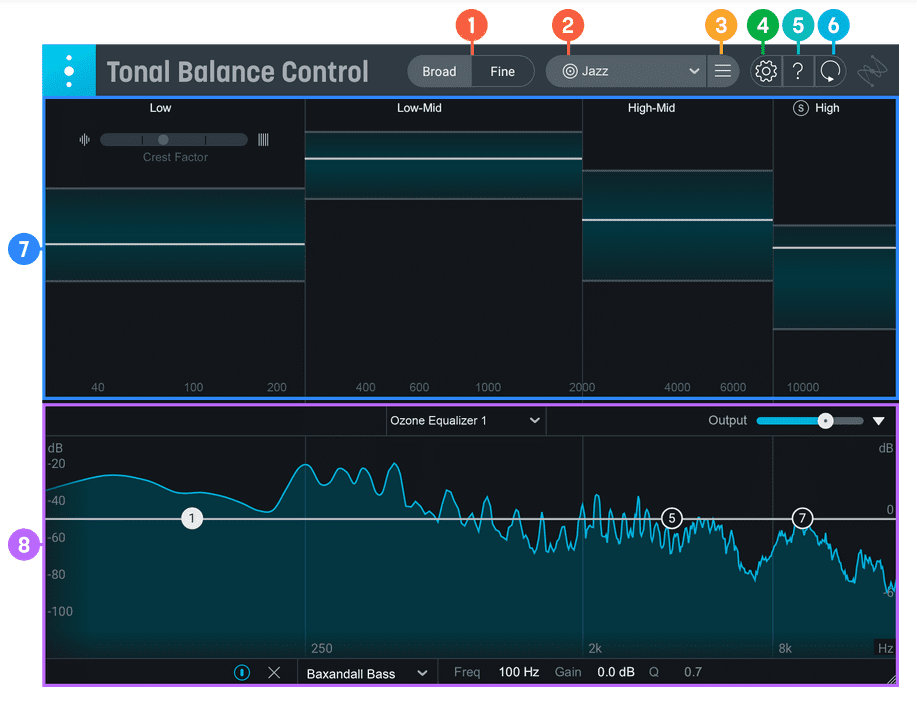Click the circular arrow reset icon

(x=830, y=71)
